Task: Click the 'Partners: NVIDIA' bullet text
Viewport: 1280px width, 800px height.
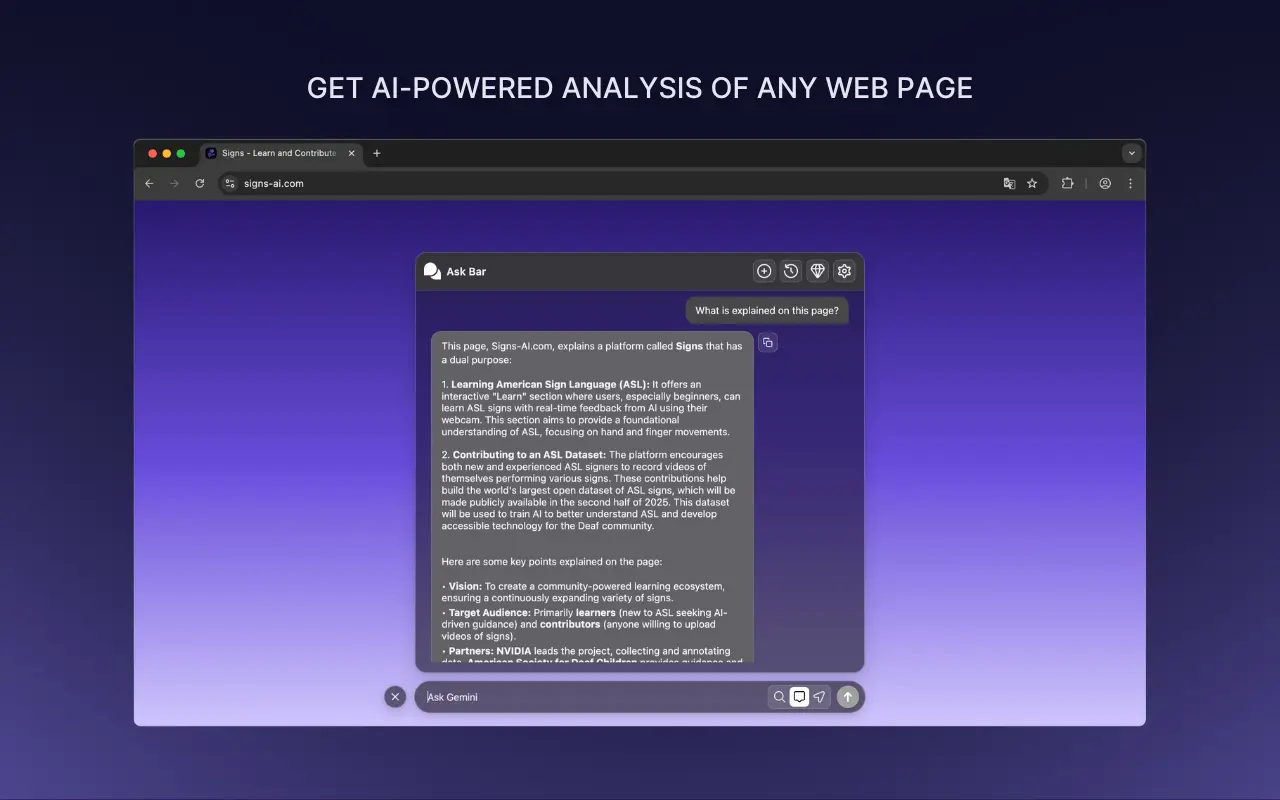Action: pyautogui.click(x=491, y=651)
